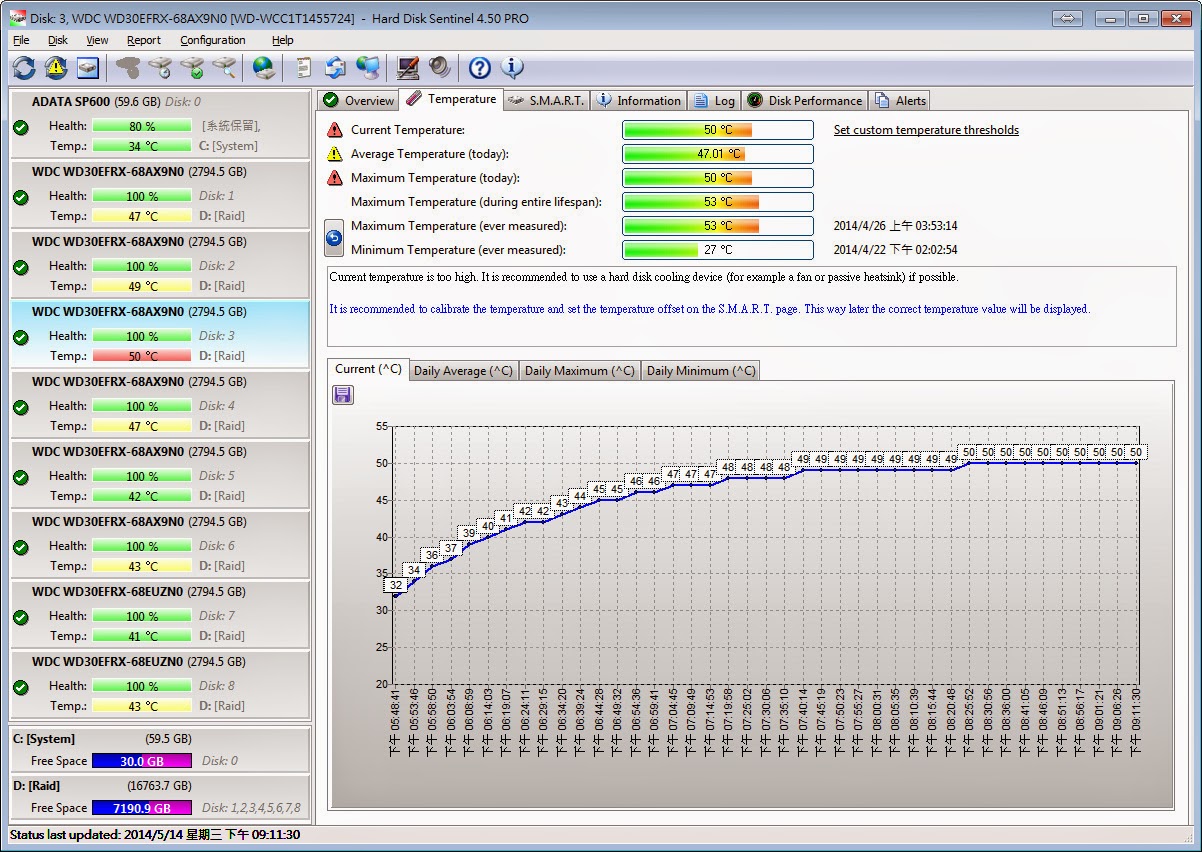The image size is (1202, 852).
Task: Click the send report by email toolbar icon
Action: (336, 68)
